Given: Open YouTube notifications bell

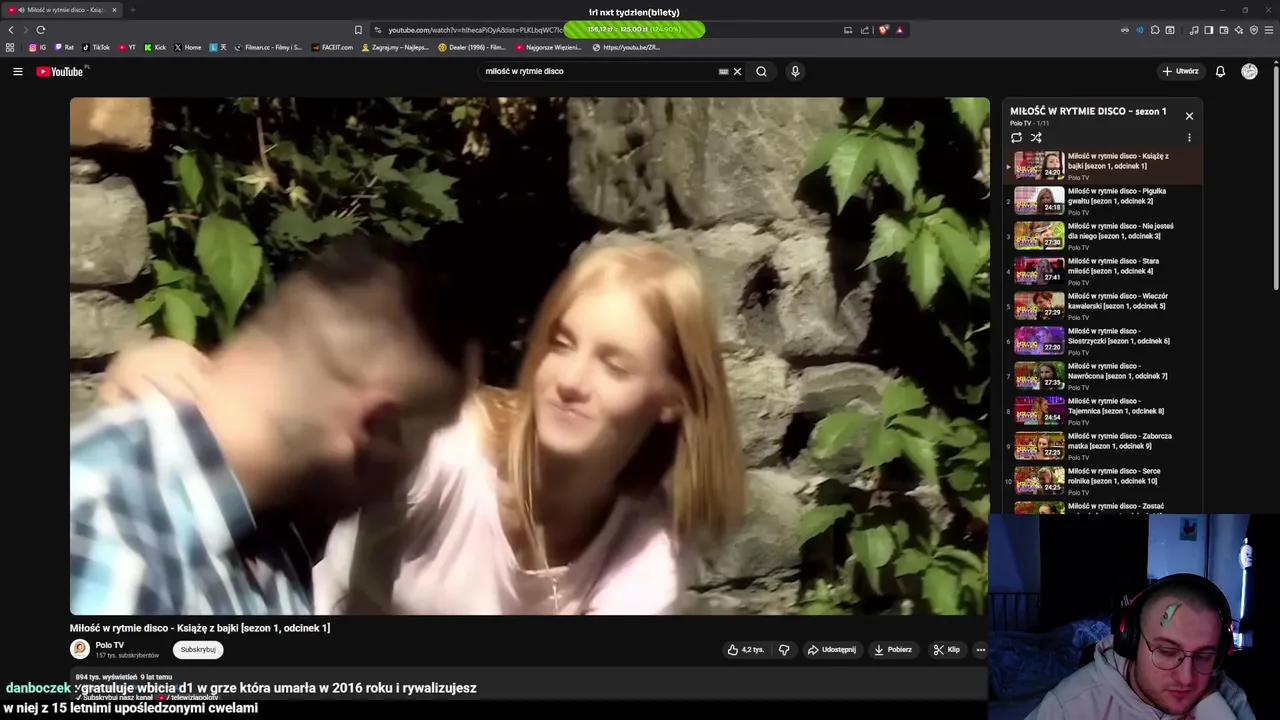Looking at the screenshot, I should pos(1220,71).
